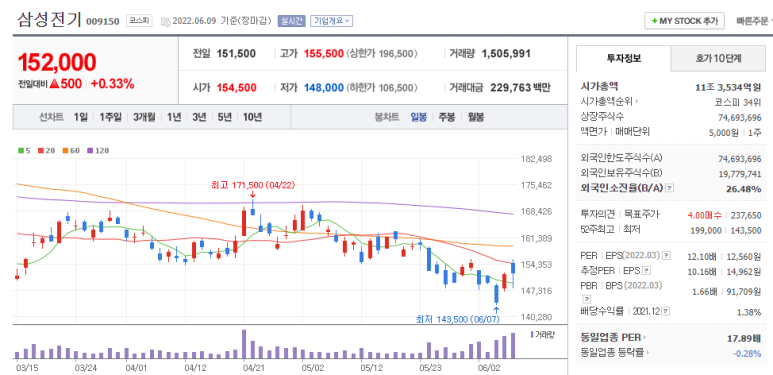
Task: Select the 1년 line chart
Action: click(174, 117)
